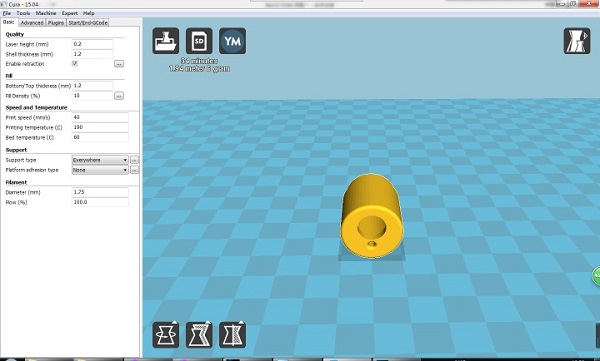Open the Expert menu
This screenshot has width=600, height=361.
pyautogui.click(x=70, y=13)
